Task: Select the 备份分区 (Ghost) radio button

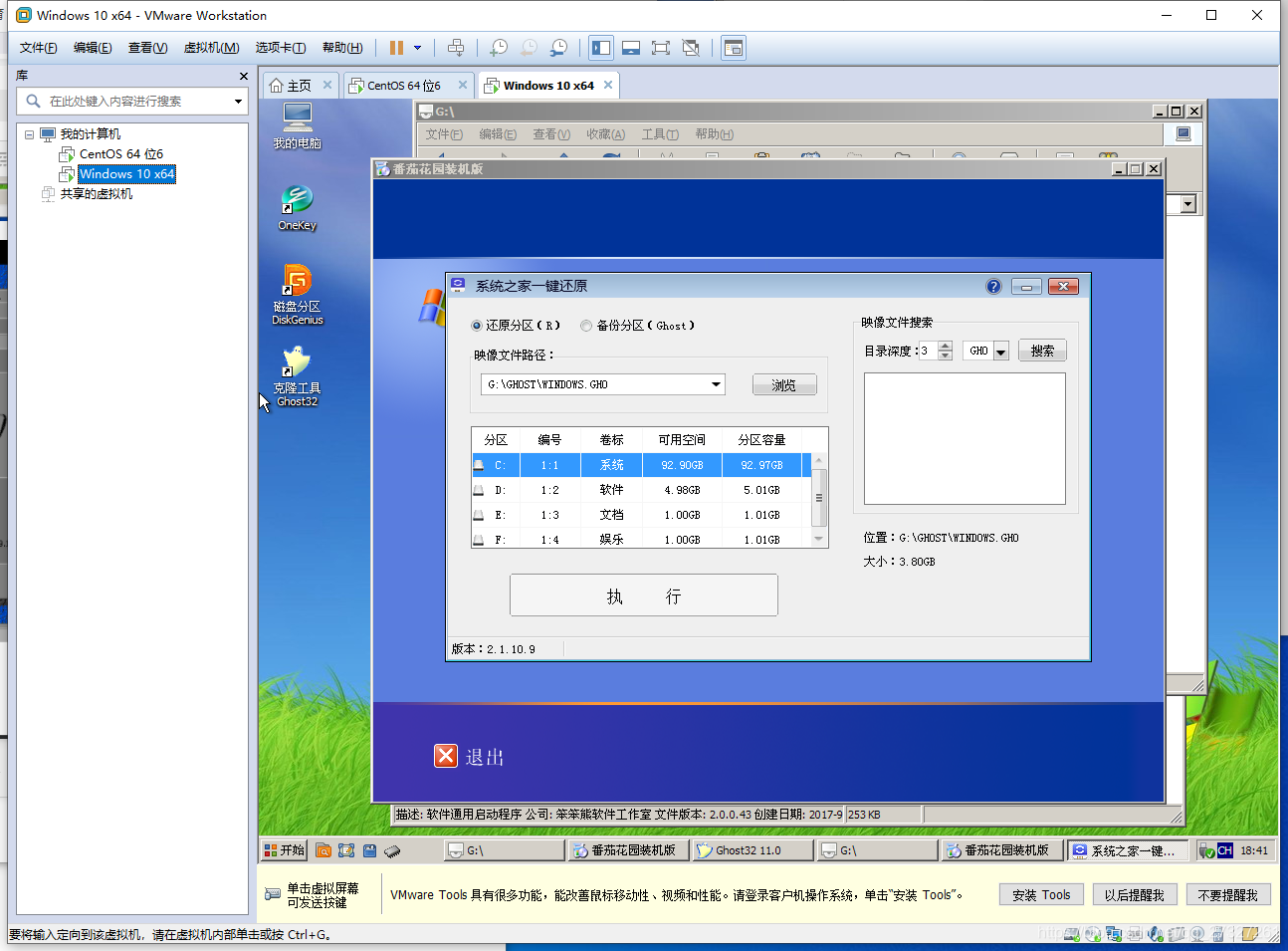Action: [586, 326]
